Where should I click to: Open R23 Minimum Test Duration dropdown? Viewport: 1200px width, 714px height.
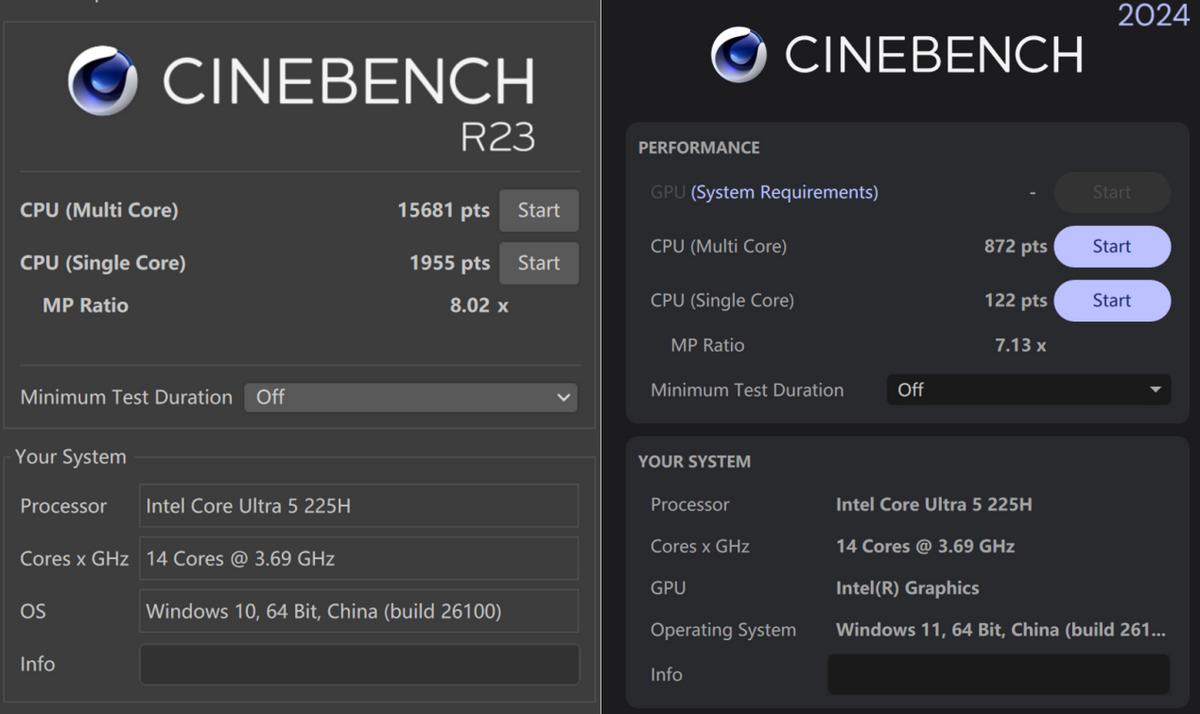(411, 397)
